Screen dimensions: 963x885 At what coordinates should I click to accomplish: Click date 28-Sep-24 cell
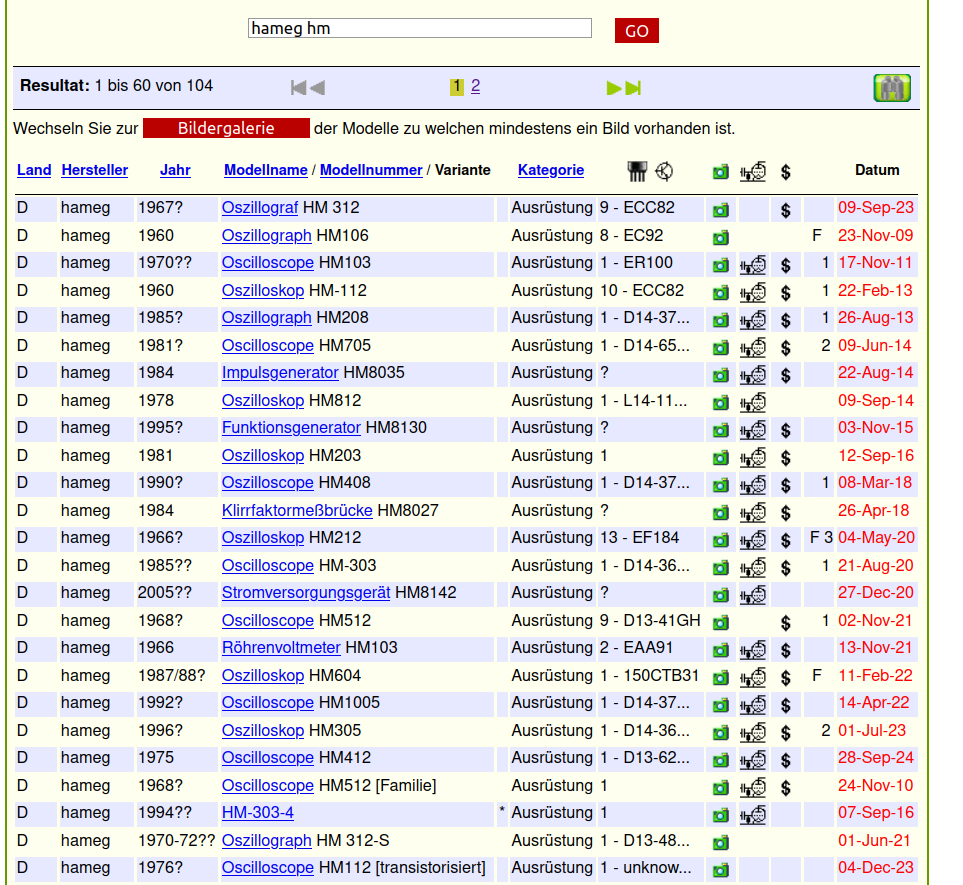876,757
